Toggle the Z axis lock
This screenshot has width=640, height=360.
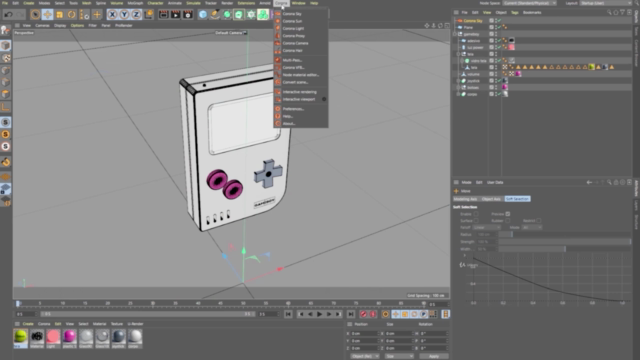136,15
